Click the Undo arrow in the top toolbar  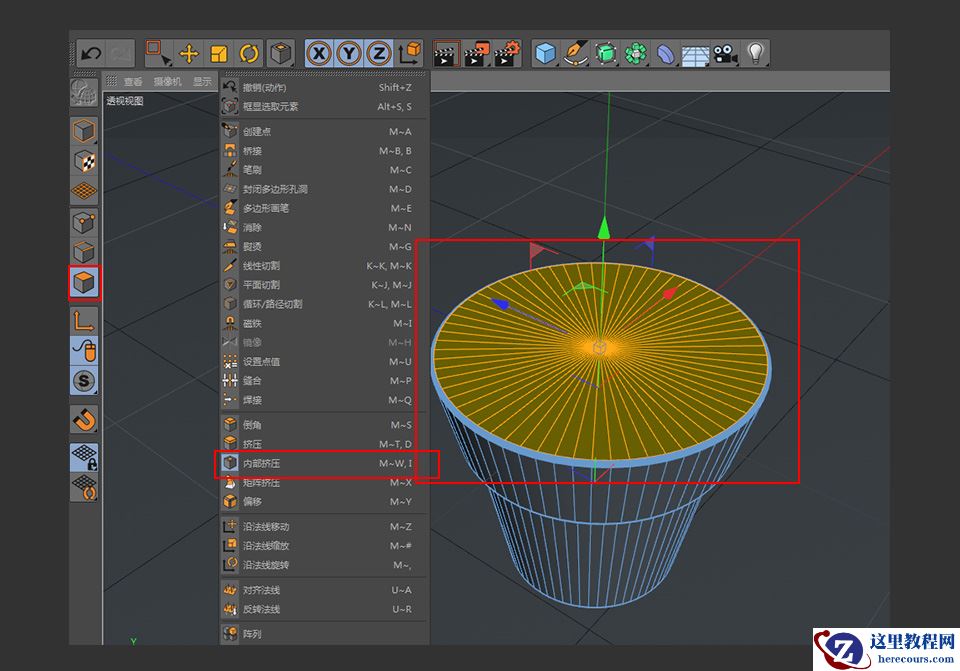click(x=93, y=53)
